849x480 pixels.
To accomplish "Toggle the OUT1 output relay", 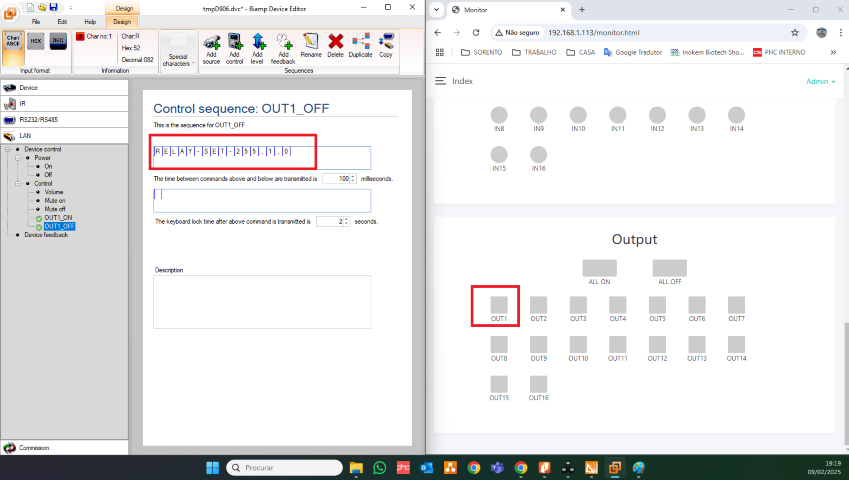I will [499, 304].
